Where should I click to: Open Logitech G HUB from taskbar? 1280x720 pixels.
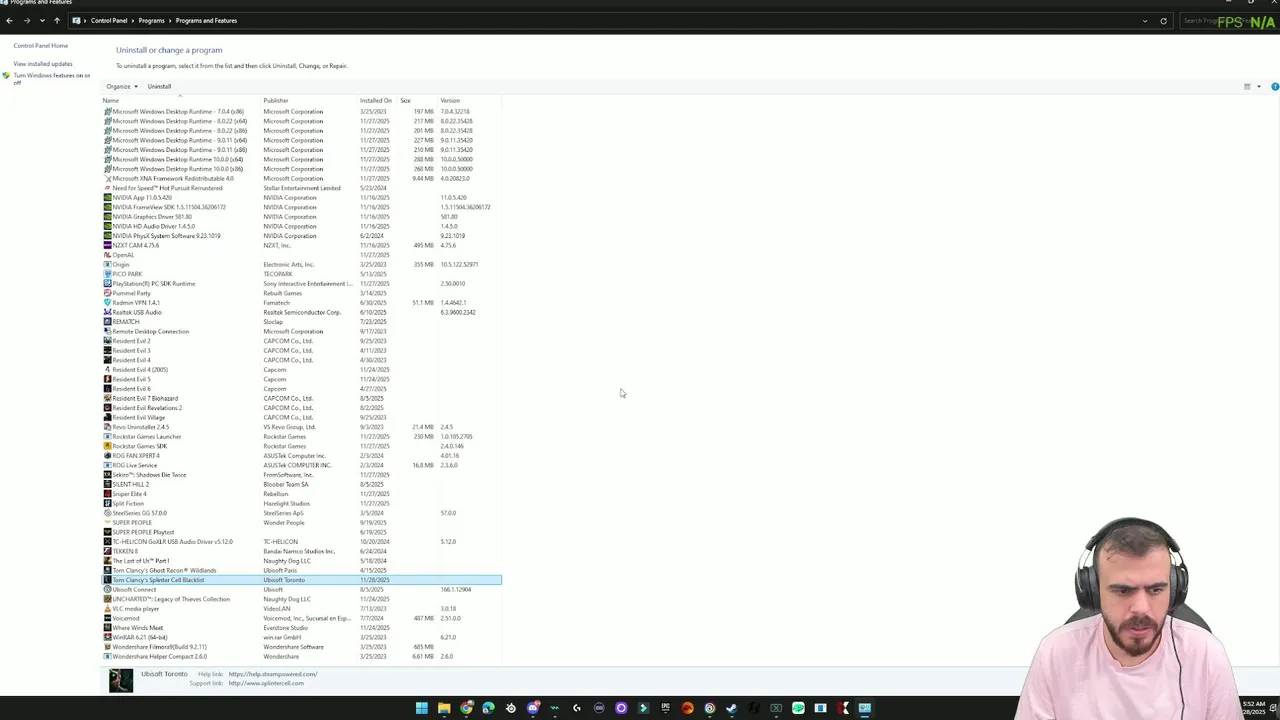pos(577,708)
